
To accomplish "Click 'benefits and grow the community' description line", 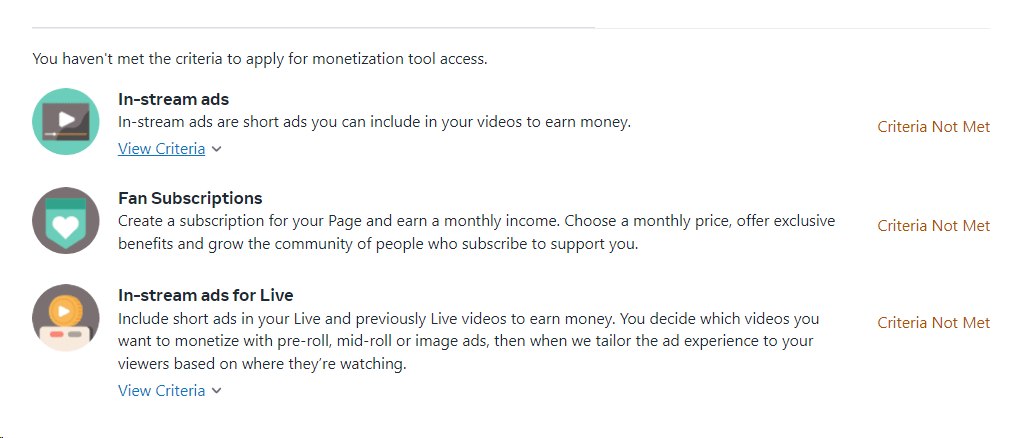I will pyautogui.click(x=377, y=244).
